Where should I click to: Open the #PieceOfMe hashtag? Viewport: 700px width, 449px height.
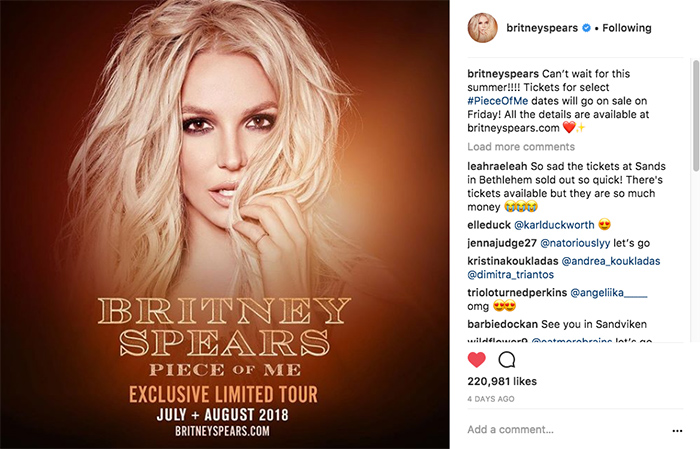(498, 101)
